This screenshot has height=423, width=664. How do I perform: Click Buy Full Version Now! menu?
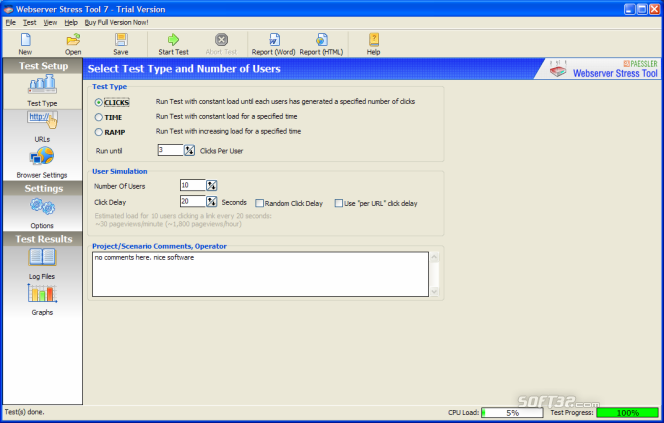(116, 22)
